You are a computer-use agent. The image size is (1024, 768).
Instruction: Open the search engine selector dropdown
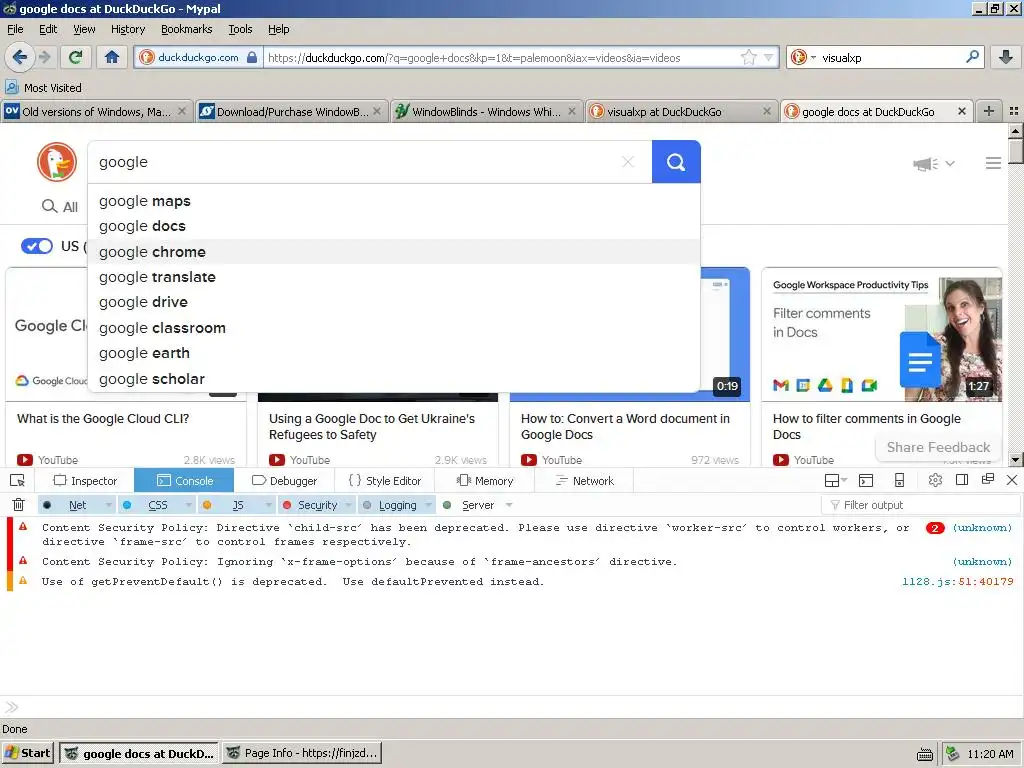pyautogui.click(x=803, y=57)
